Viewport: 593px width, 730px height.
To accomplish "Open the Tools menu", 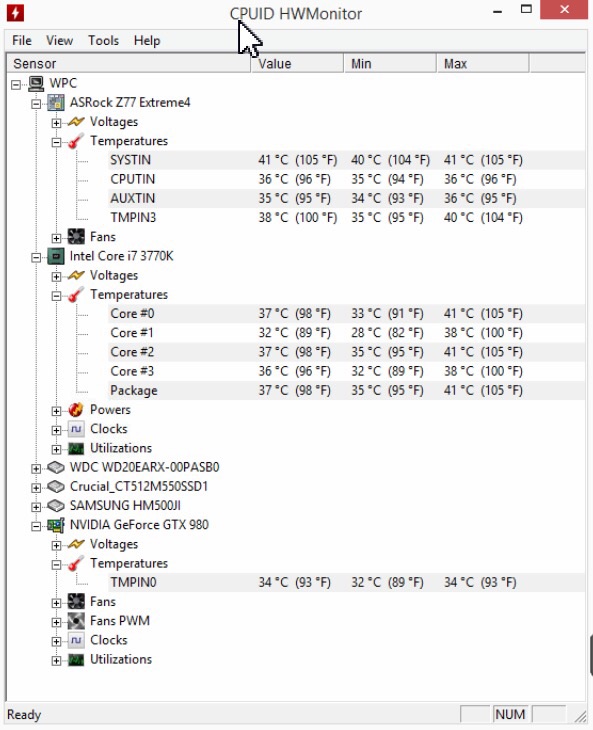I will click(x=103, y=41).
